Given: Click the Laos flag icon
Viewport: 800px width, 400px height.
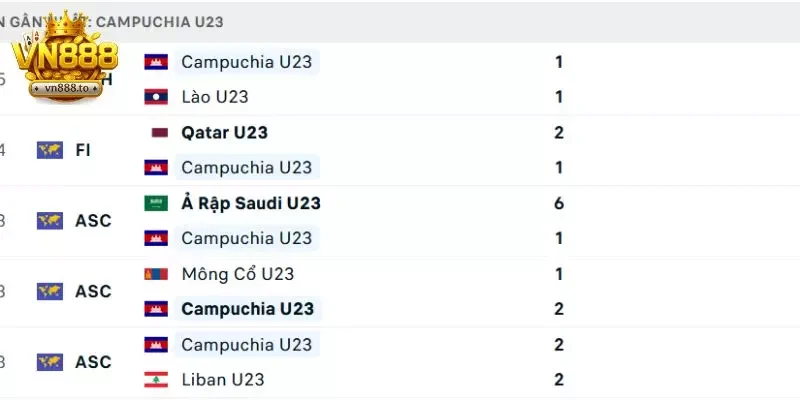Looking at the screenshot, I should [155, 97].
